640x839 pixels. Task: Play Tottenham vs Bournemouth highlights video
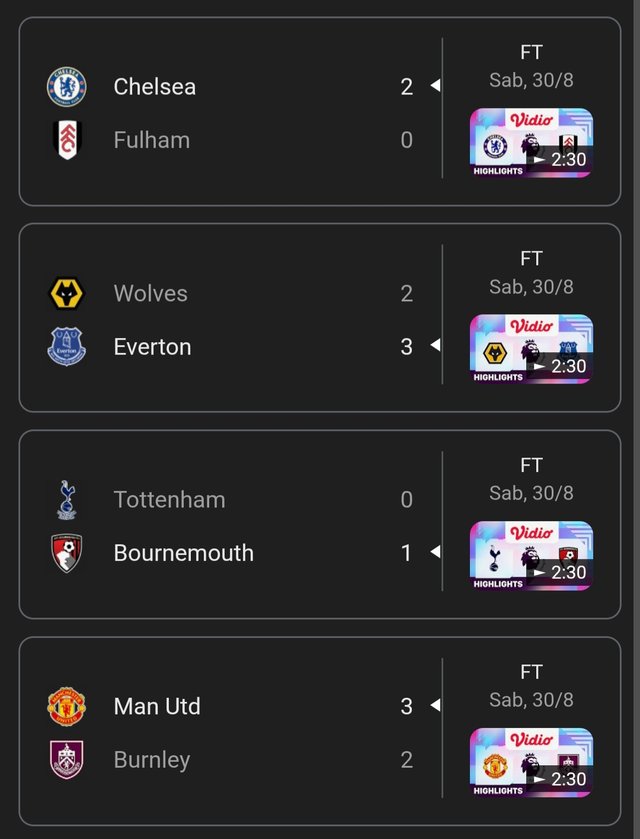(x=531, y=555)
